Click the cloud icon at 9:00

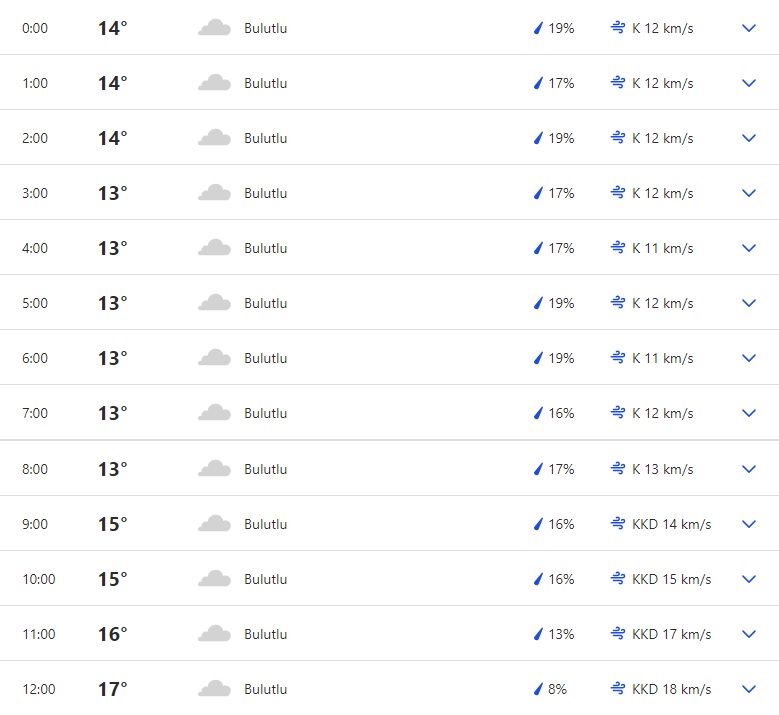[x=215, y=524]
